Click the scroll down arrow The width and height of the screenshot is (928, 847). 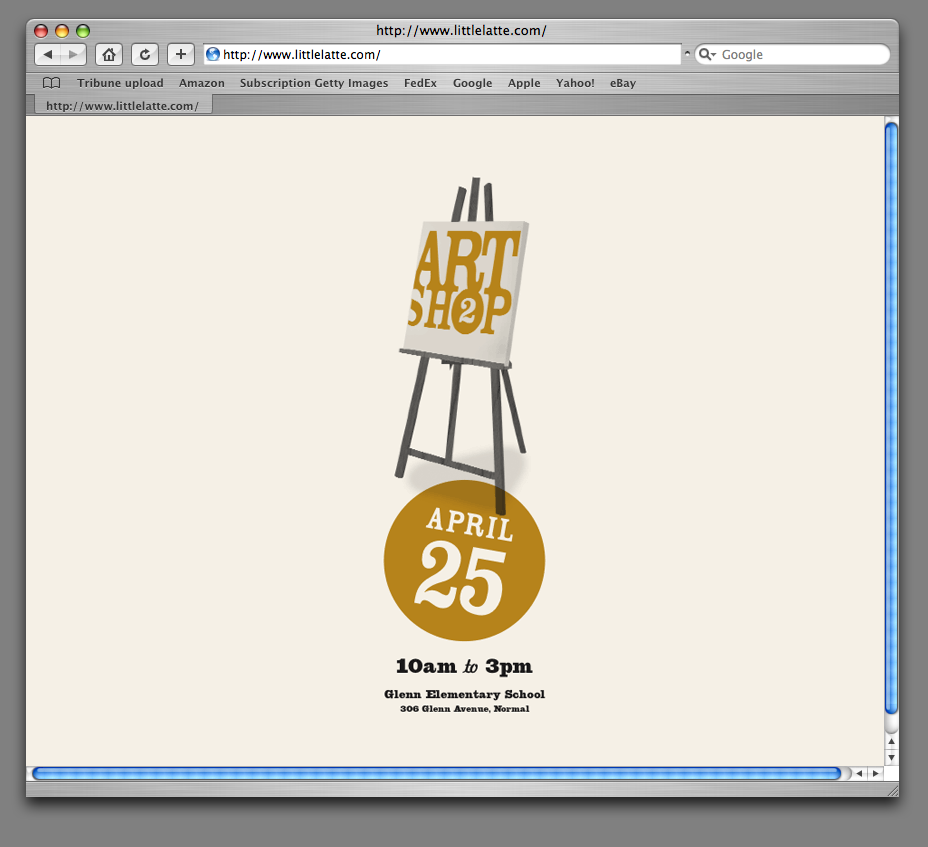pos(891,757)
